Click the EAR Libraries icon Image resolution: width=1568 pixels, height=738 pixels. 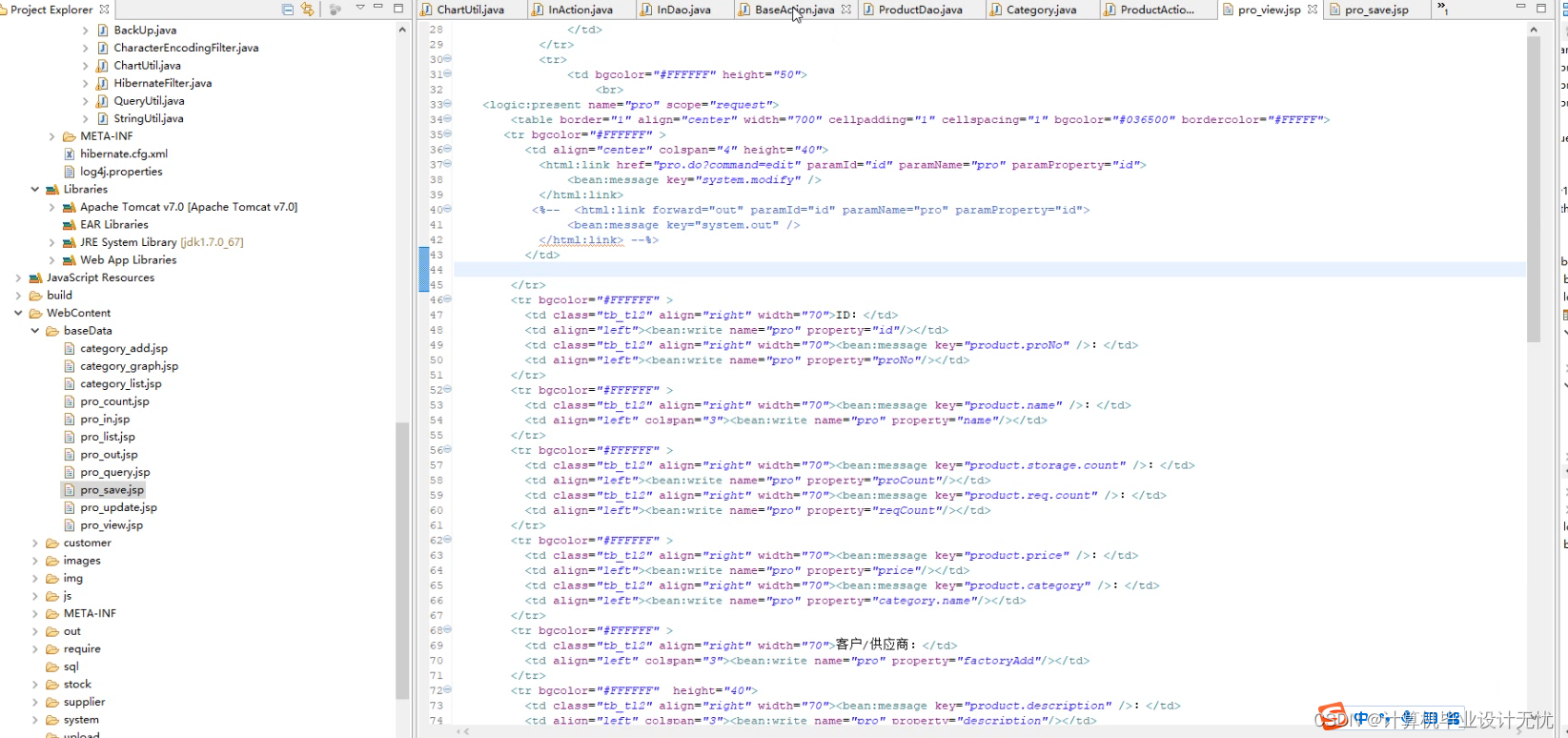click(69, 225)
